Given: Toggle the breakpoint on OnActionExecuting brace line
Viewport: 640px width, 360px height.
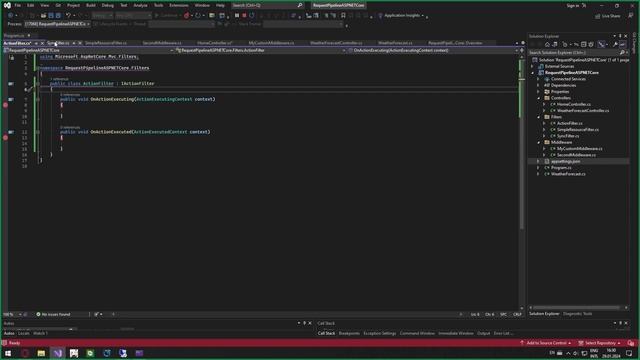Looking at the screenshot, I should pyautogui.click(x=5, y=105).
